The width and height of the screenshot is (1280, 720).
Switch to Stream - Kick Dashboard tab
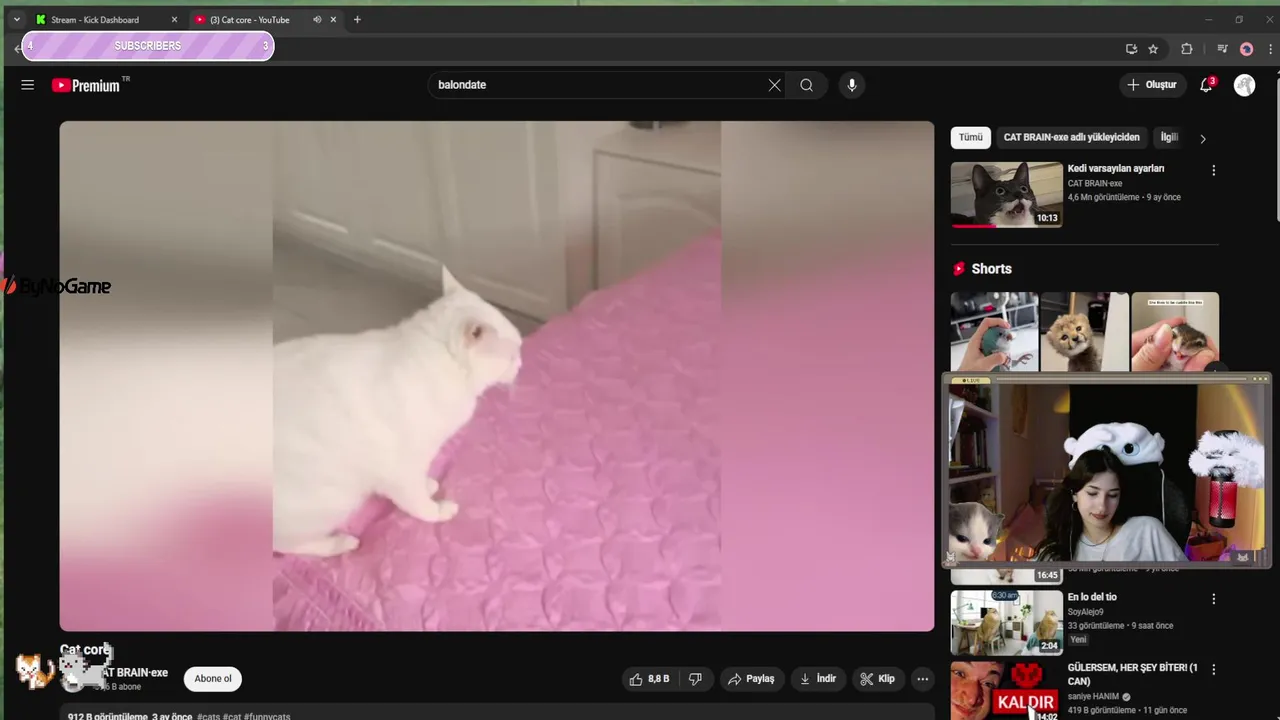105,19
